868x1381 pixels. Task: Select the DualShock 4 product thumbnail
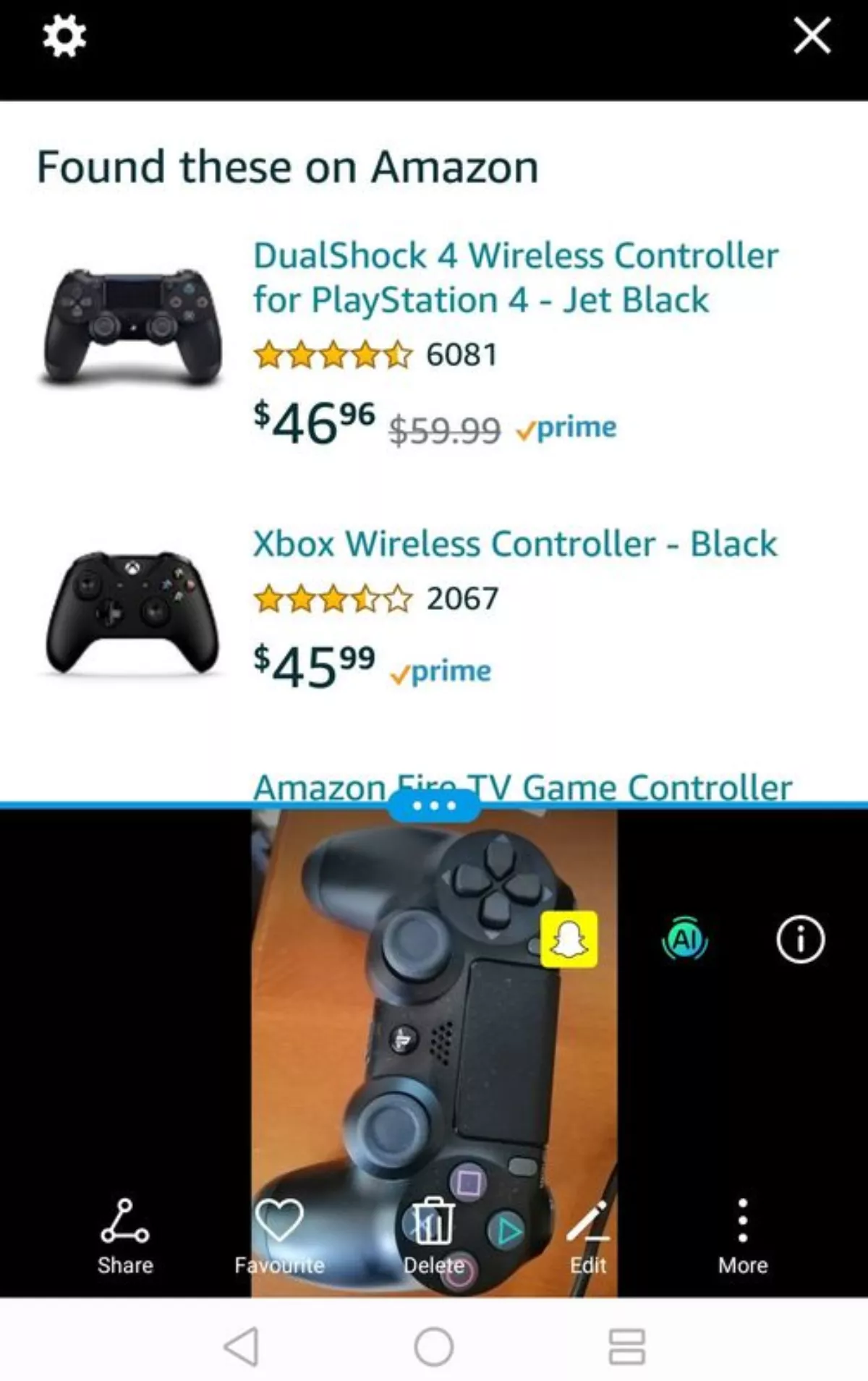tap(132, 326)
